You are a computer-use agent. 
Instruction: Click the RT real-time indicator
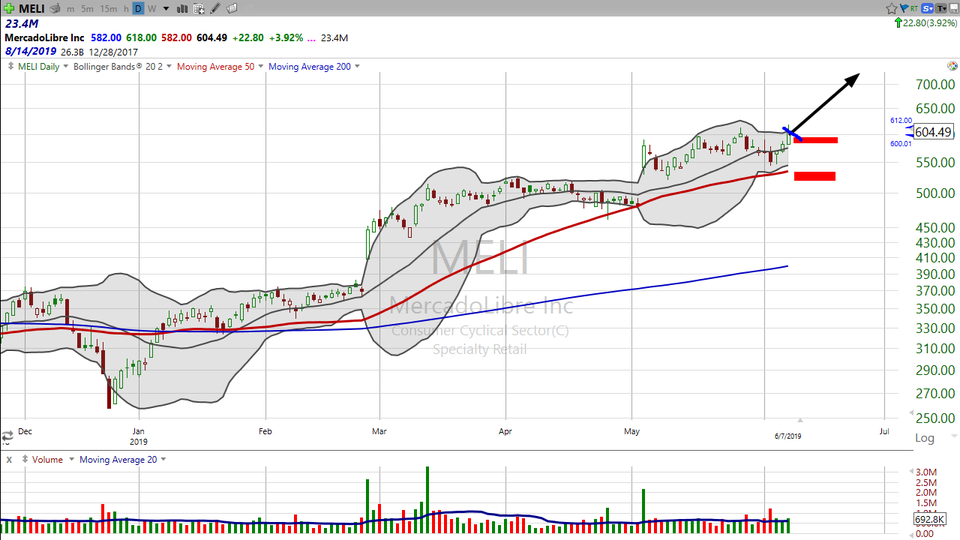point(913,9)
